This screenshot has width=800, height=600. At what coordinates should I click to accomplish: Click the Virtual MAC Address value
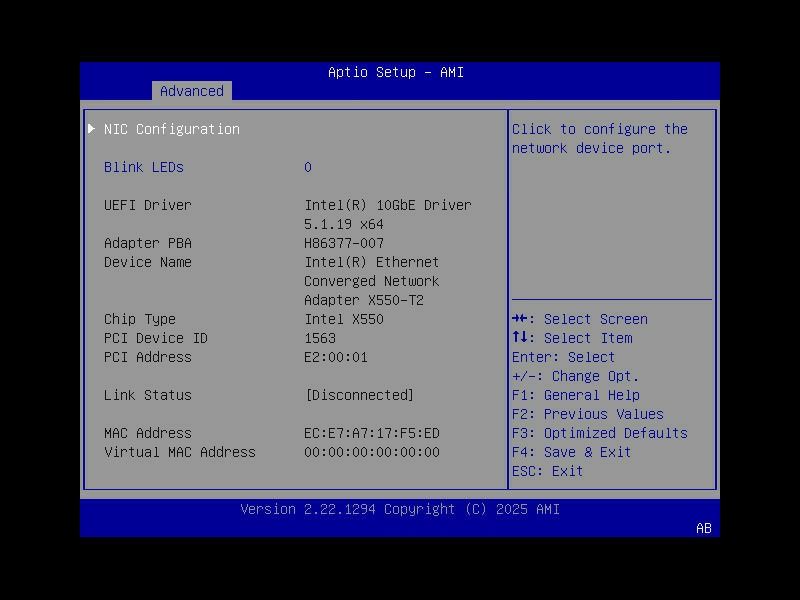371,452
